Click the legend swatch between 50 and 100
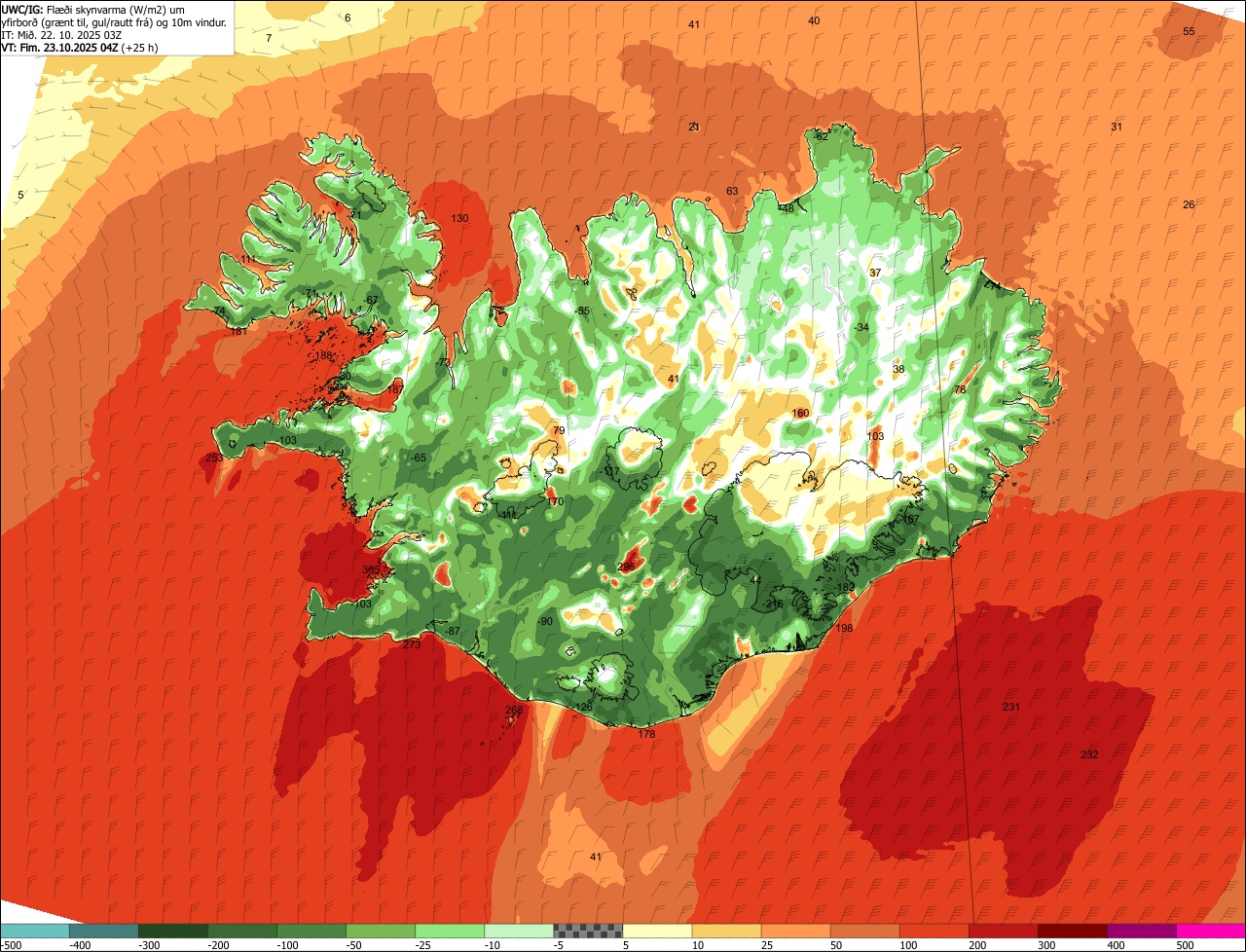The image size is (1246, 952). (864, 931)
